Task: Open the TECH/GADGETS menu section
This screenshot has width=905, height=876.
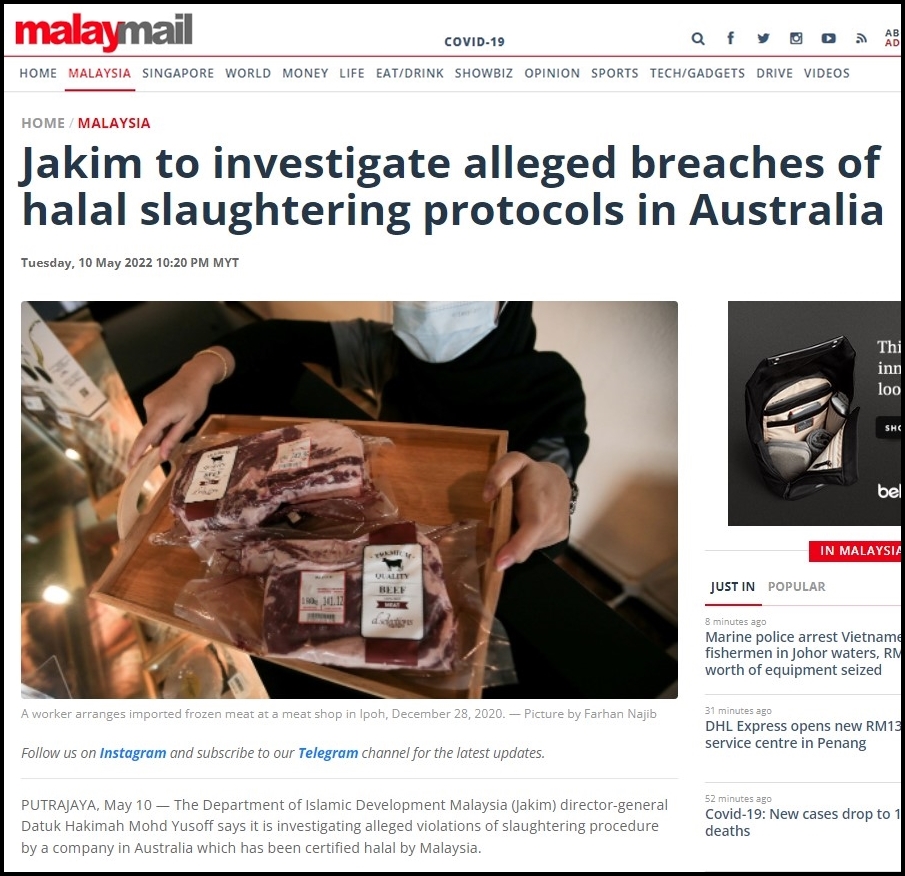Action: coord(697,73)
